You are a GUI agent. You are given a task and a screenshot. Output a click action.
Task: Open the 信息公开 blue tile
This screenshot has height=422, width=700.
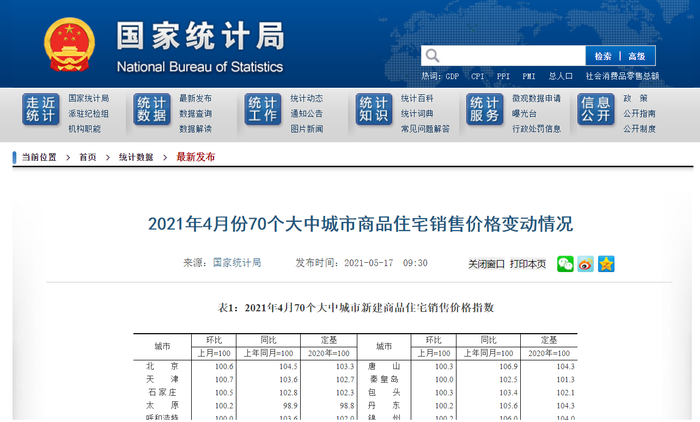click(x=596, y=109)
